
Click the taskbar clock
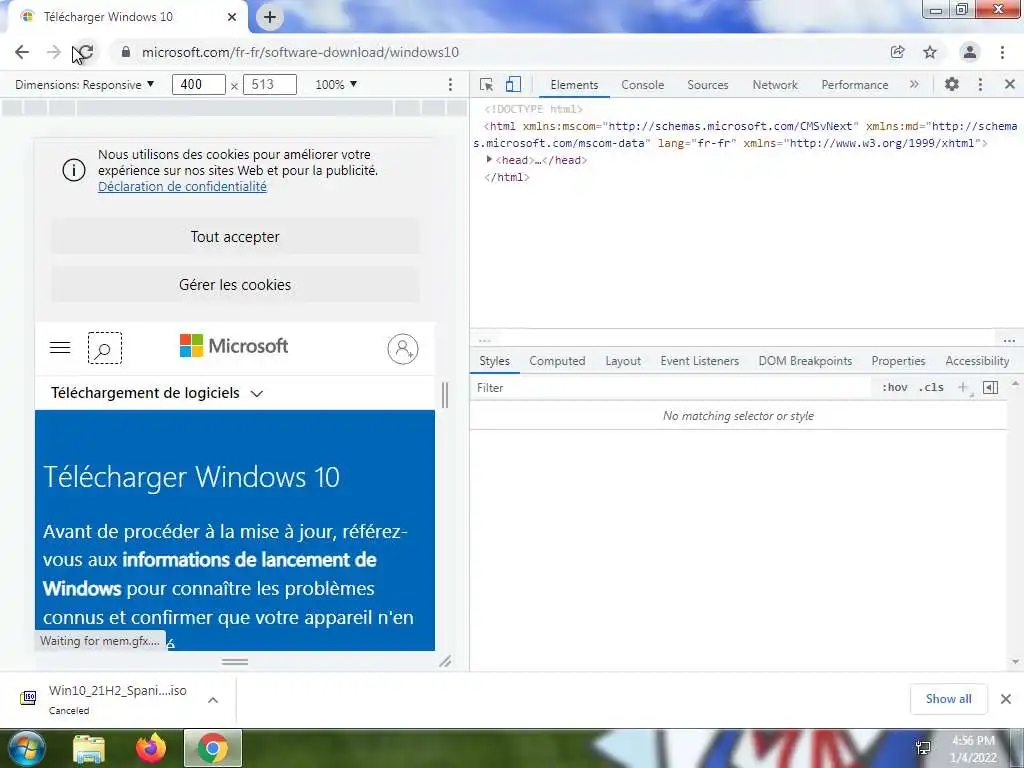[x=973, y=749]
